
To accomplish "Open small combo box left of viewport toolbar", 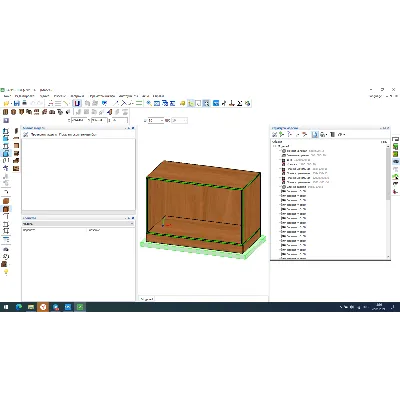I will tap(156, 120).
